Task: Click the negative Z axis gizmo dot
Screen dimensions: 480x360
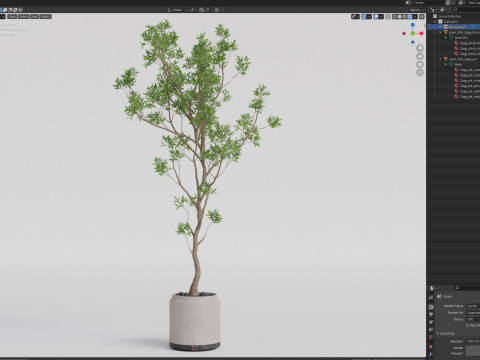Action: 413,42
